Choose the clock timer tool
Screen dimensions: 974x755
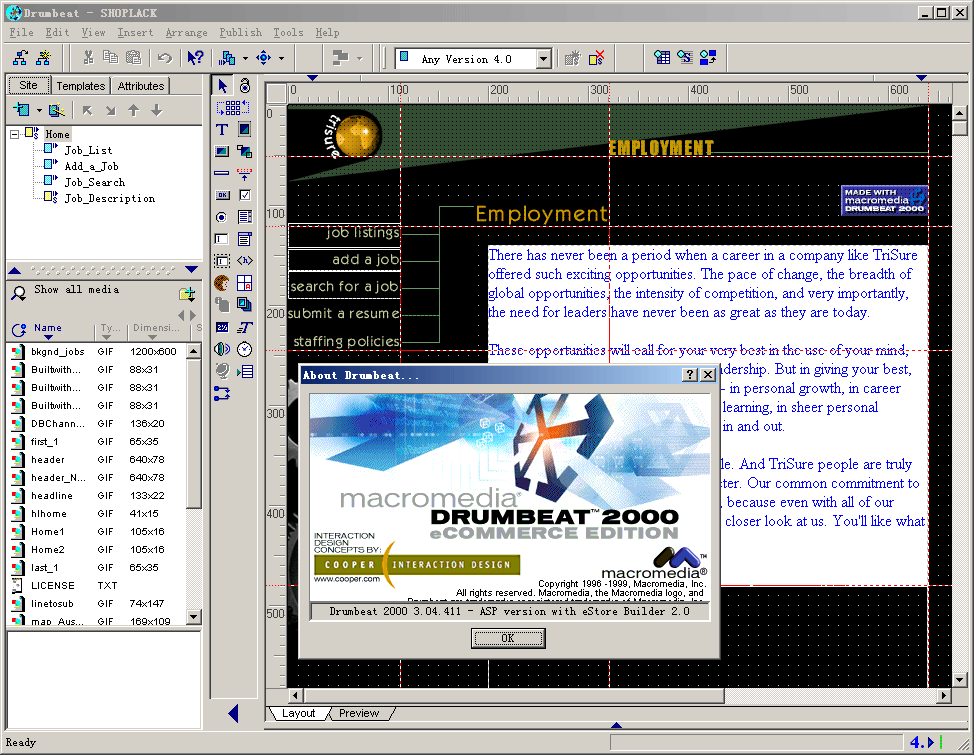coord(245,349)
